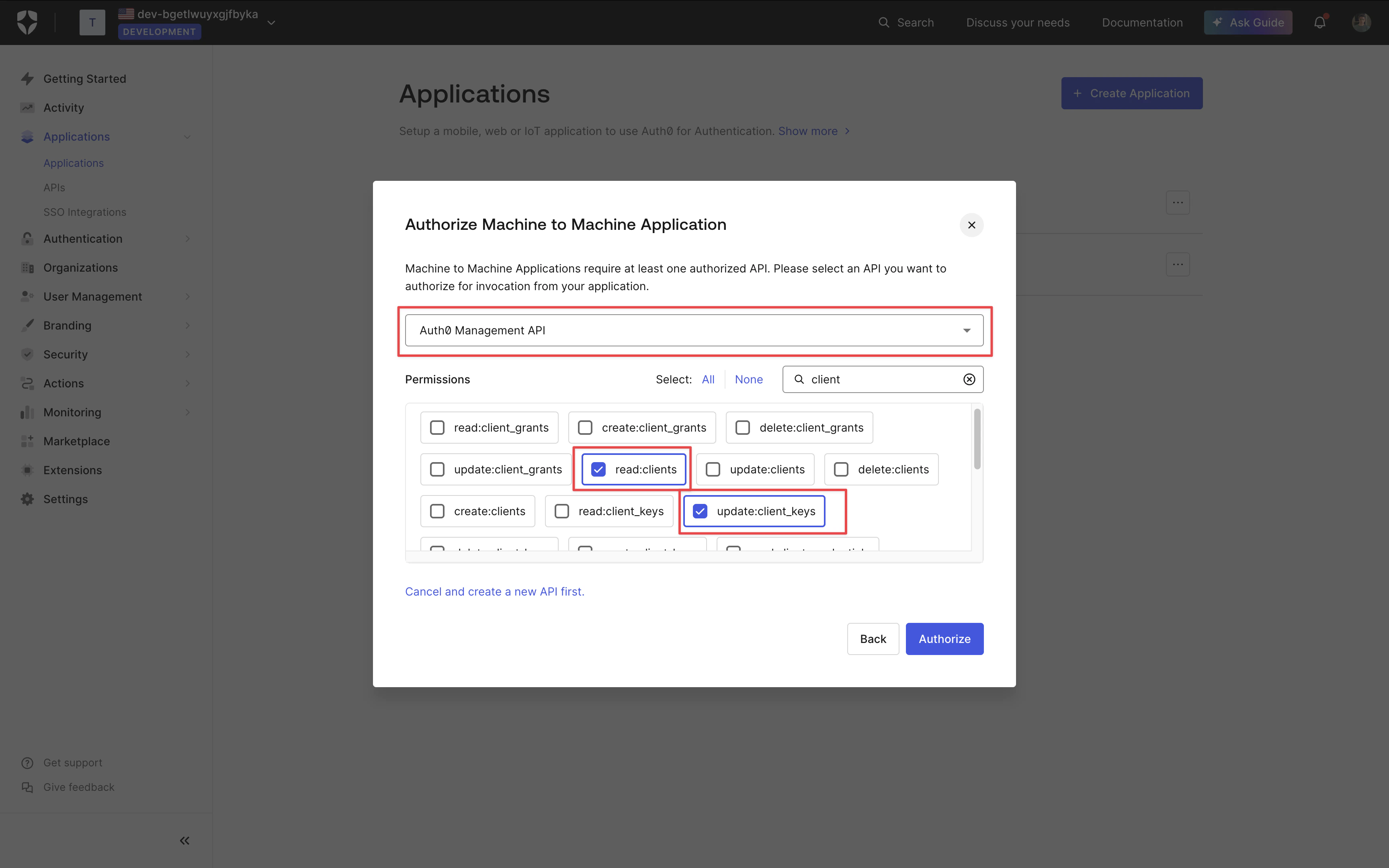Click Cancel and create a new API first
The width and height of the screenshot is (1389, 868).
tap(494, 591)
